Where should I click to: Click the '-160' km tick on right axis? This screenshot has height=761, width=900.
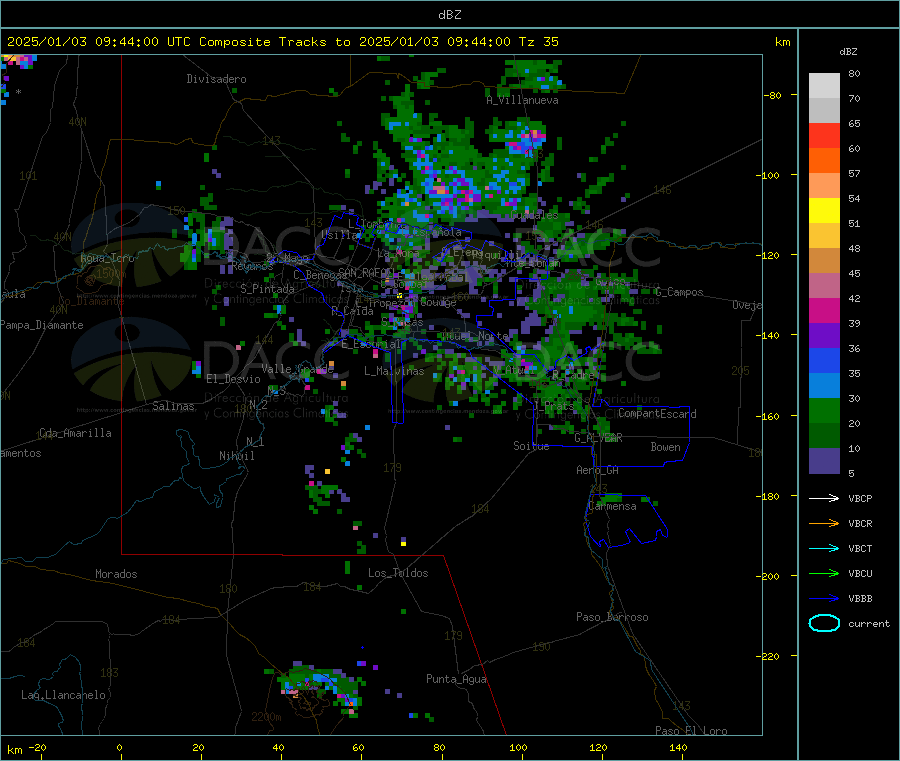(x=771, y=416)
